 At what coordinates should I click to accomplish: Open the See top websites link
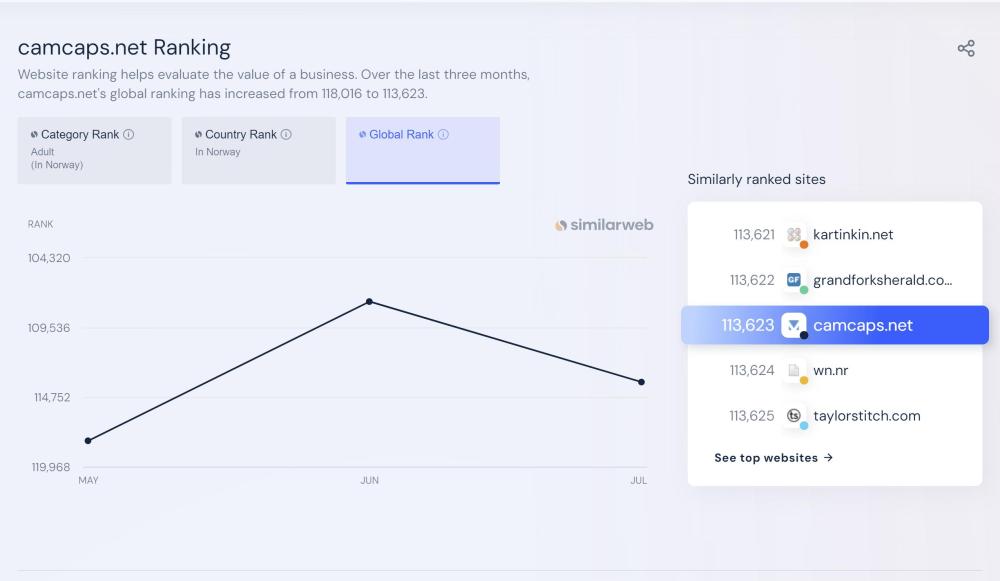773,458
